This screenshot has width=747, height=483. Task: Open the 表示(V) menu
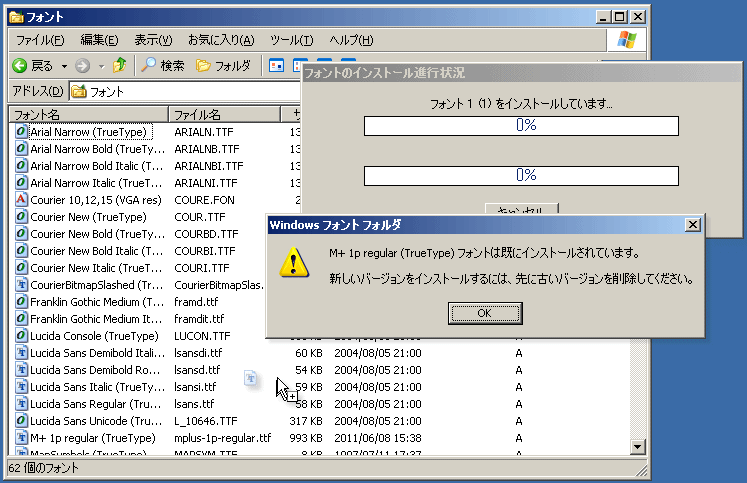[153, 40]
